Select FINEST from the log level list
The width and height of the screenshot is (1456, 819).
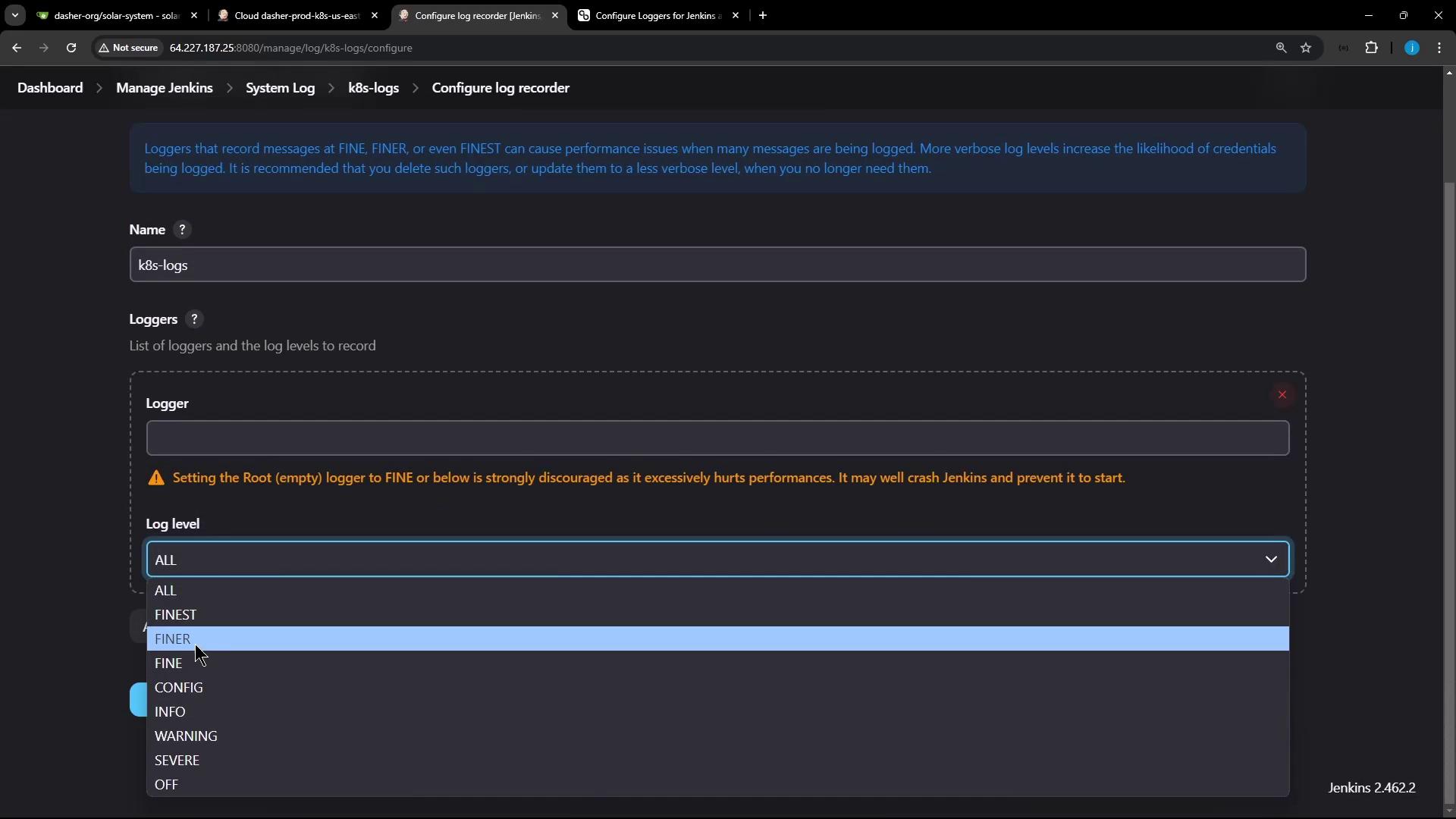[176, 615]
